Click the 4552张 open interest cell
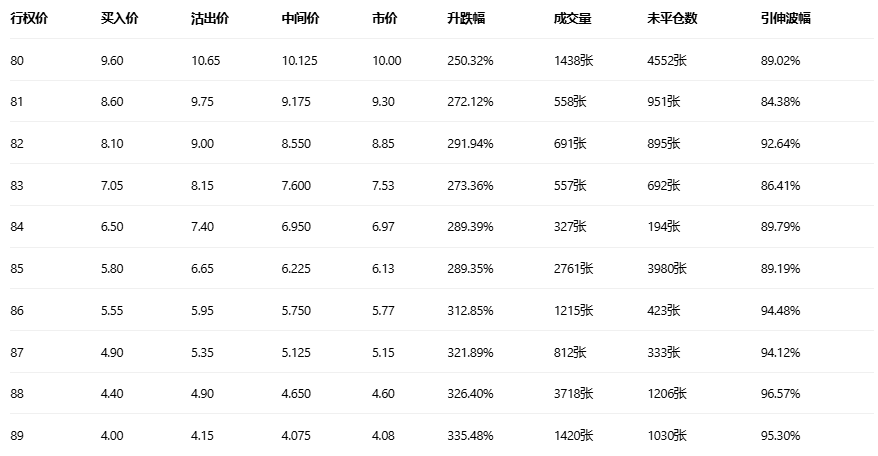This screenshot has height=456, width=878. point(667,61)
